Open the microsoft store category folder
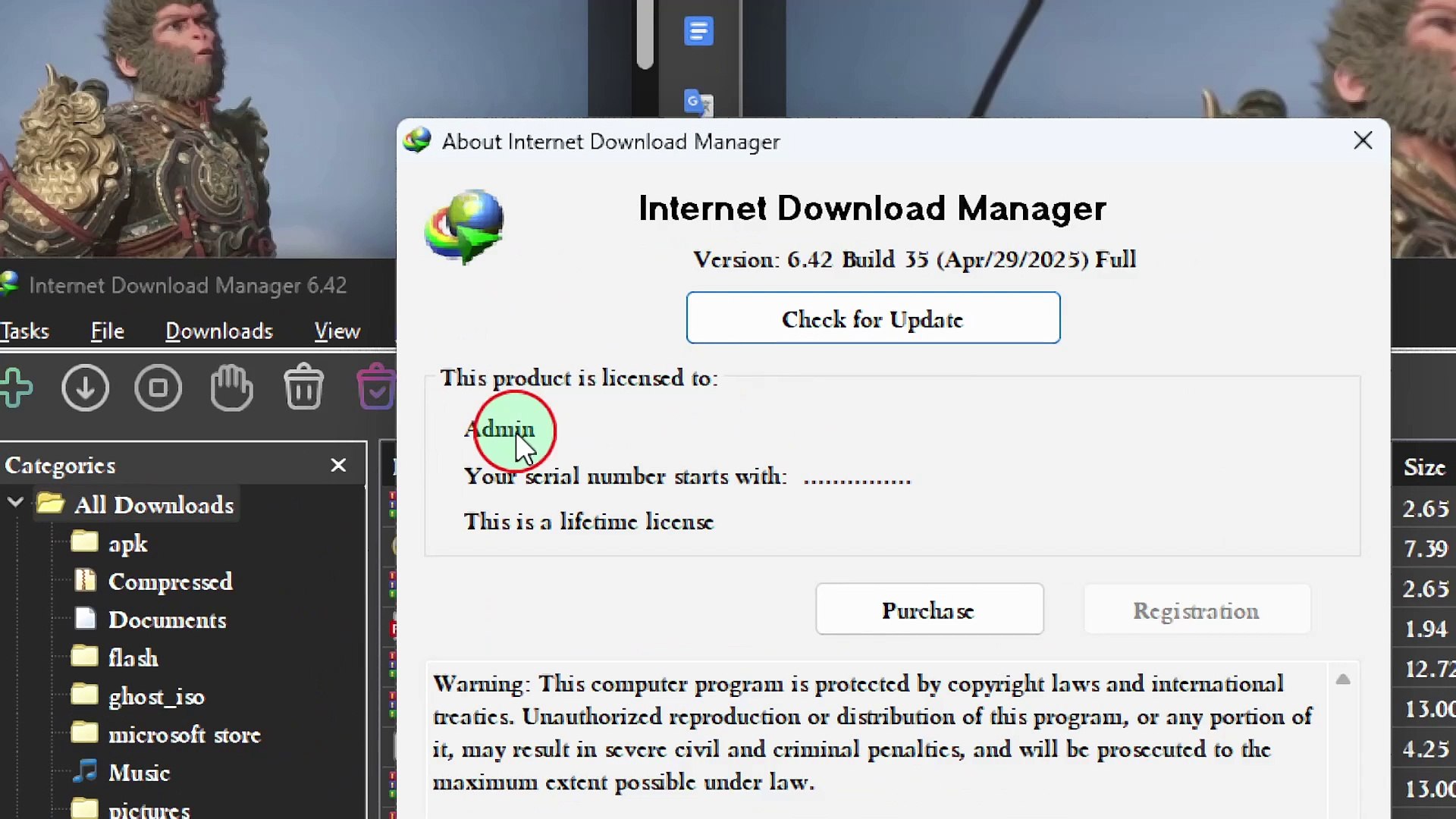This screenshot has width=1456, height=819. [x=165, y=734]
